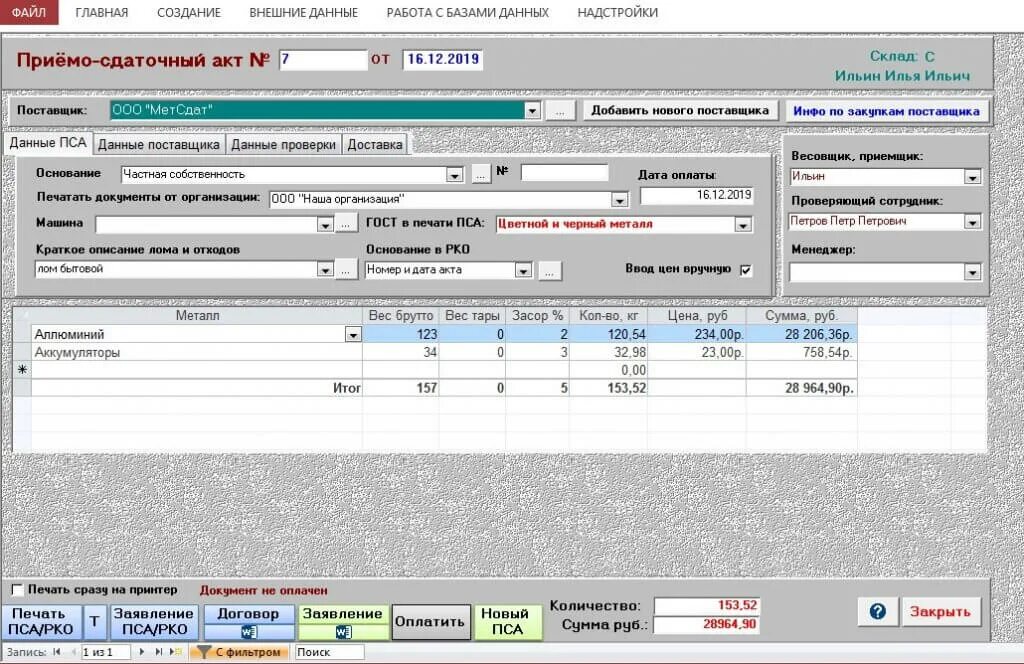Open ГОСТ в печати ПСА dropdown
Image resolution: width=1024 pixels, height=664 pixels.
coord(743,225)
